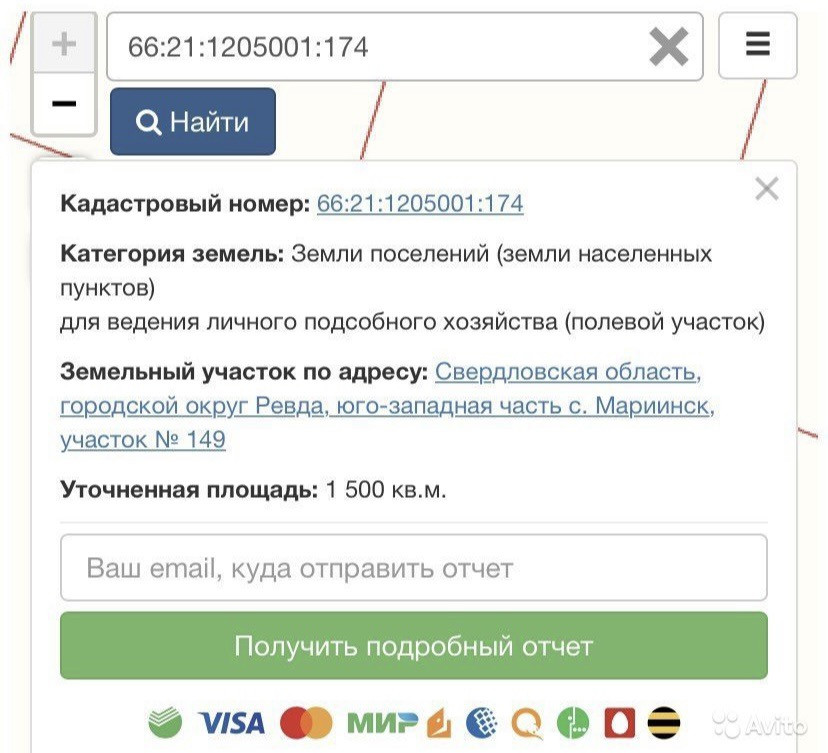Zoom in with the plus button
This screenshot has height=753, width=828.
[64, 43]
